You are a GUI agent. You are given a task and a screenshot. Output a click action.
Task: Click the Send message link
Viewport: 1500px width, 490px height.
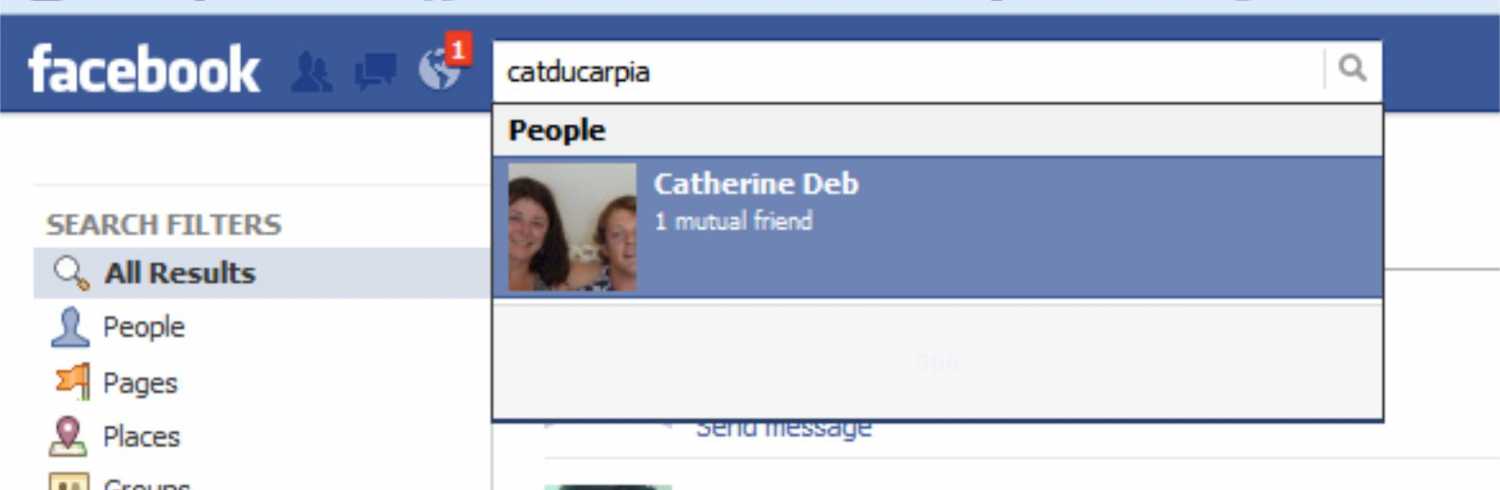[x=783, y=428]
